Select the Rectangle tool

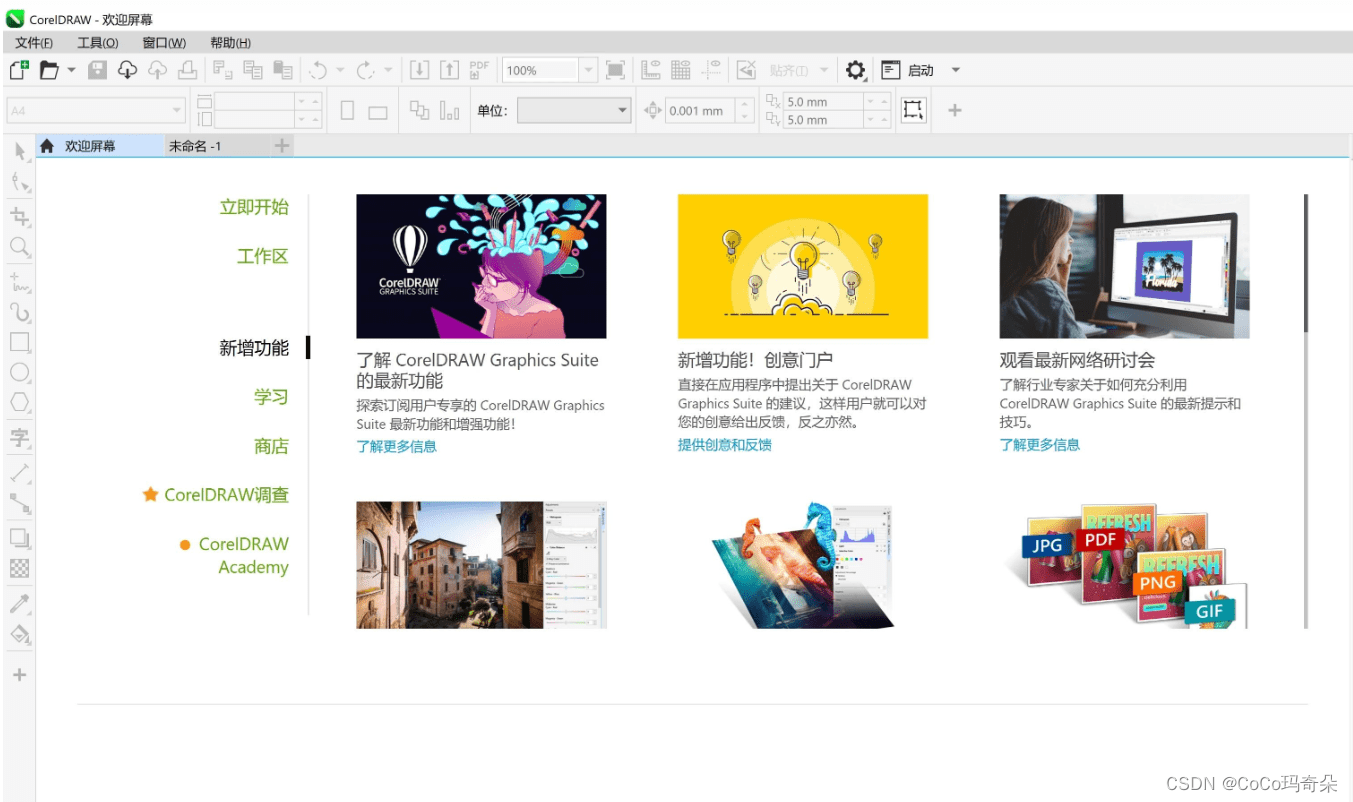coord(19,342)
